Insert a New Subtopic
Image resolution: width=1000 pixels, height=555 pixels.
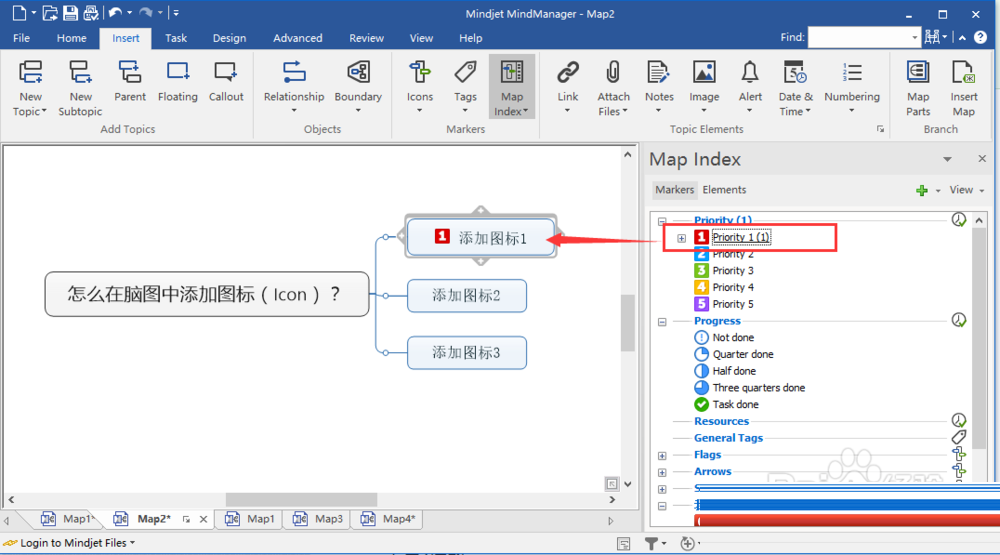[80, 88]
